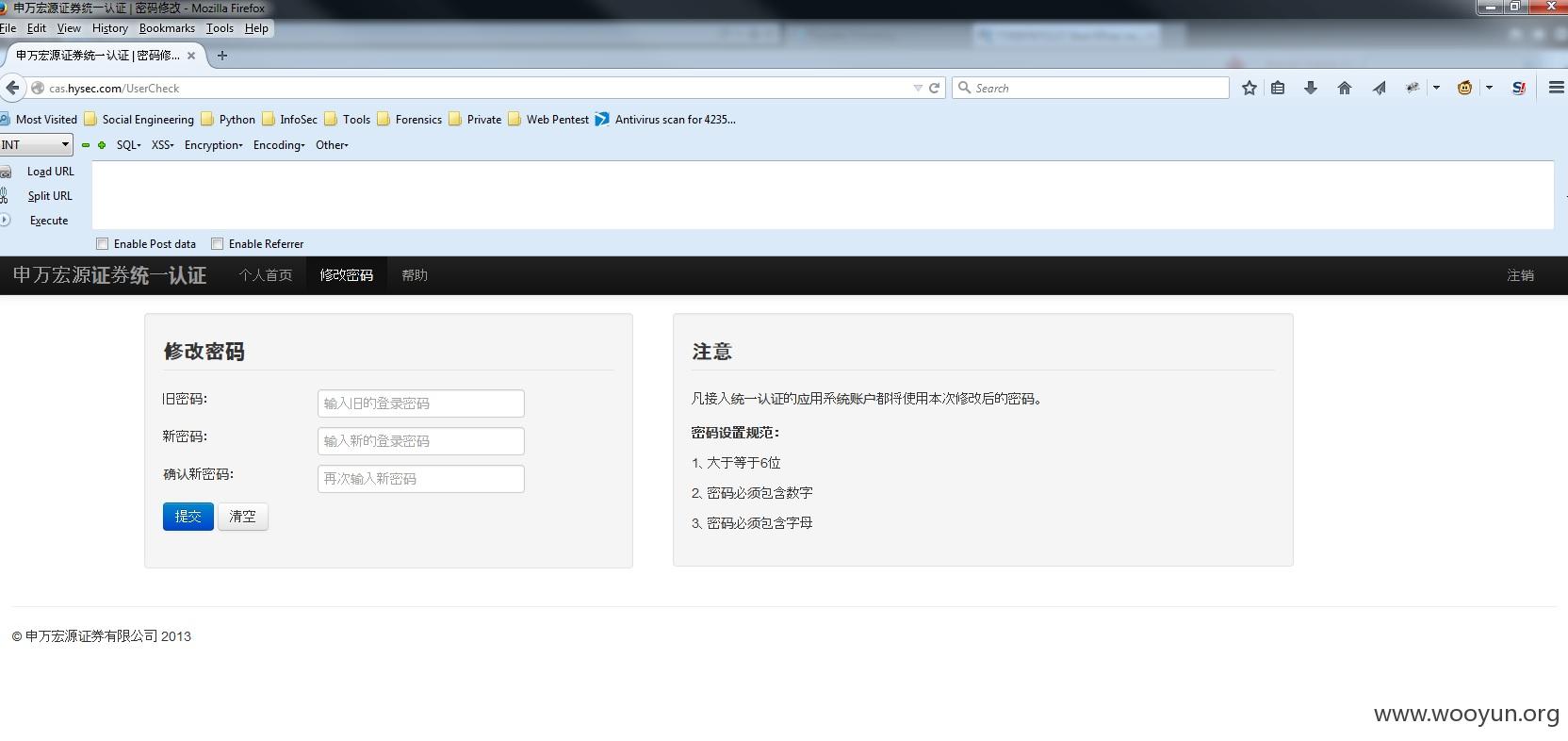The image size is (1568, 741).
Task: Enable Referrer checkbox
Action: [218, 244]
